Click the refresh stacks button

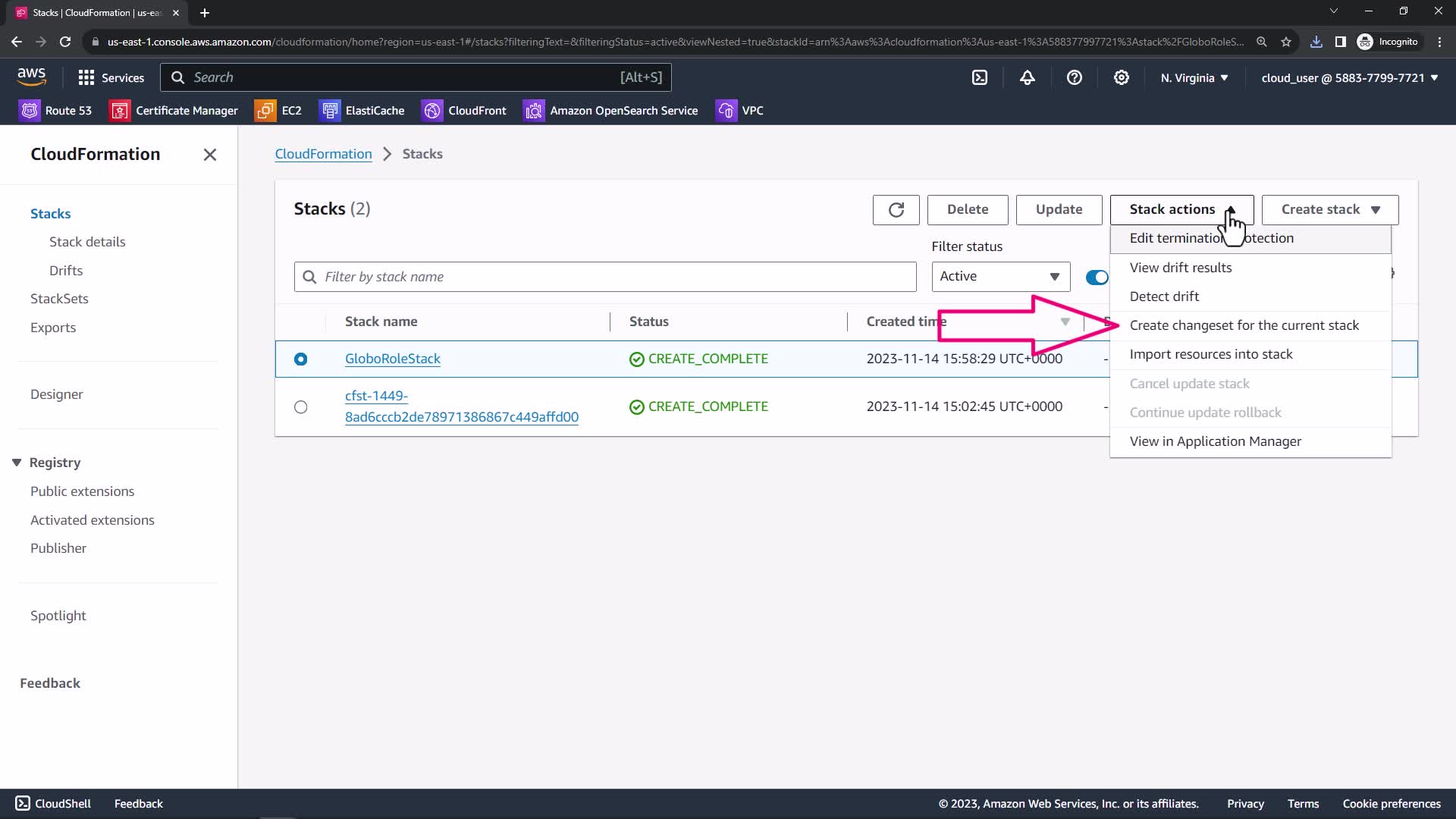click(x=896, y=209)
